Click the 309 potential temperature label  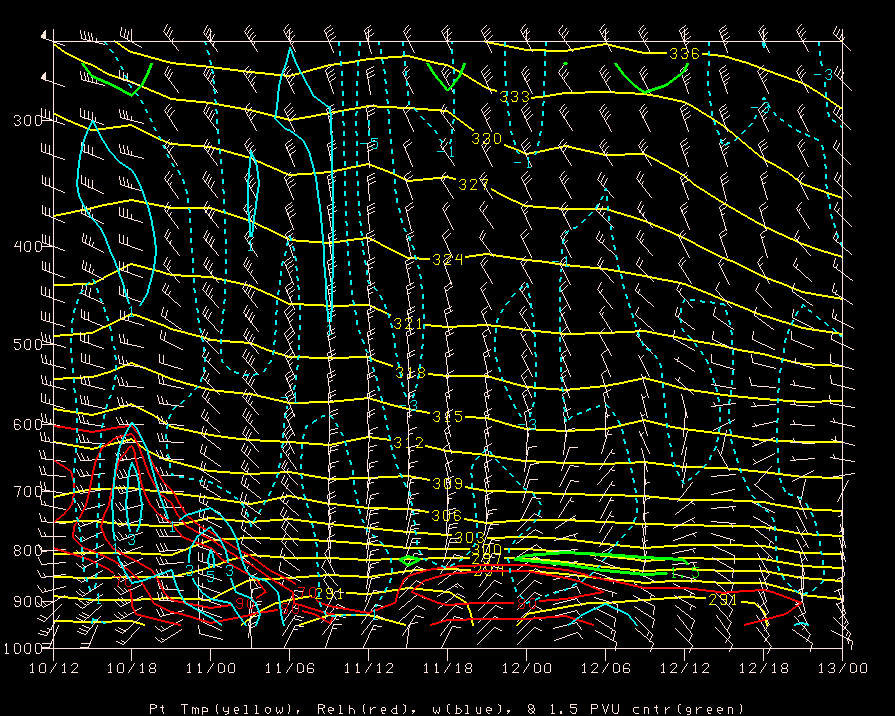[x=447, y=484]
